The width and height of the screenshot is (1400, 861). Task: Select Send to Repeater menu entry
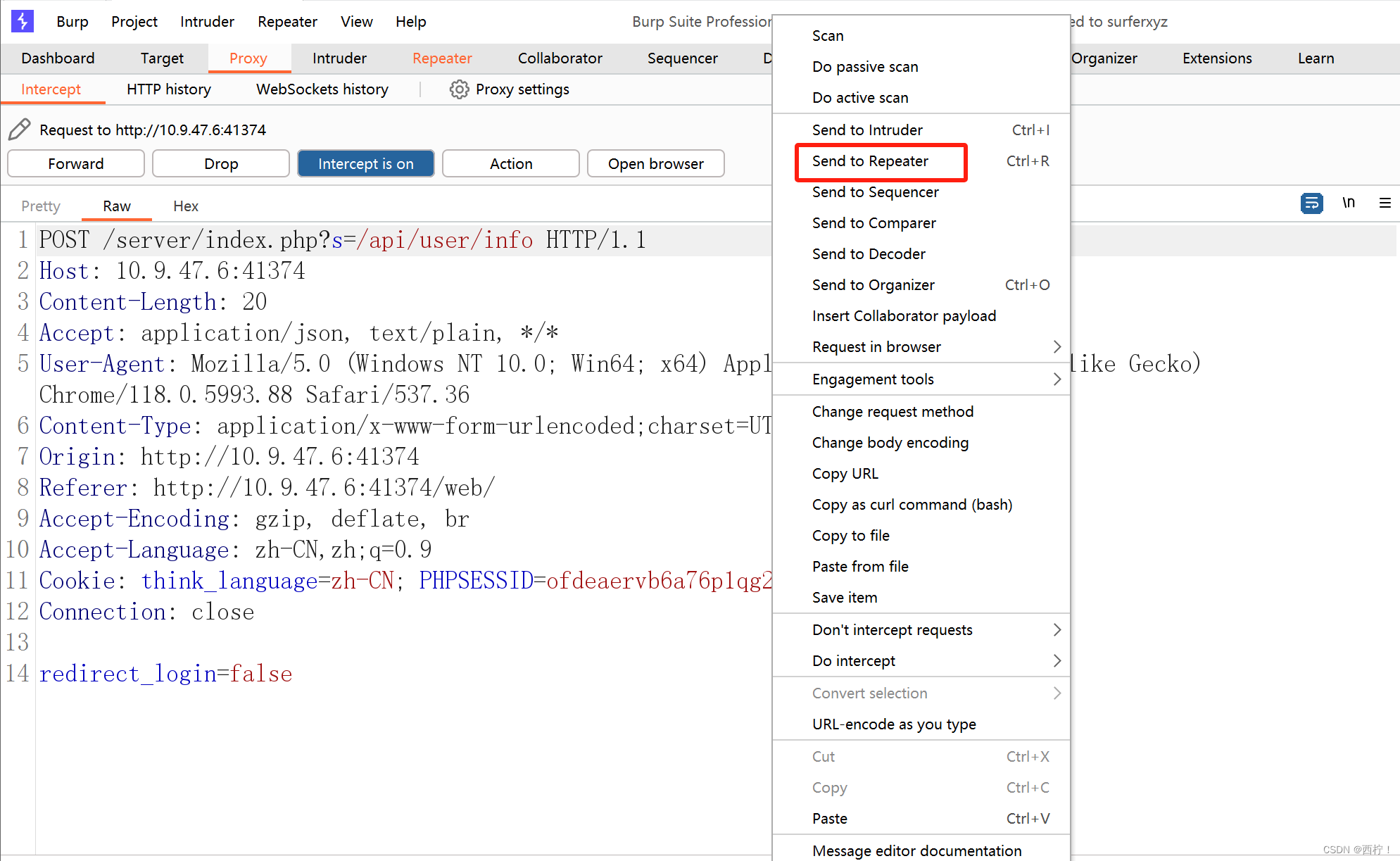click(870, 161)
